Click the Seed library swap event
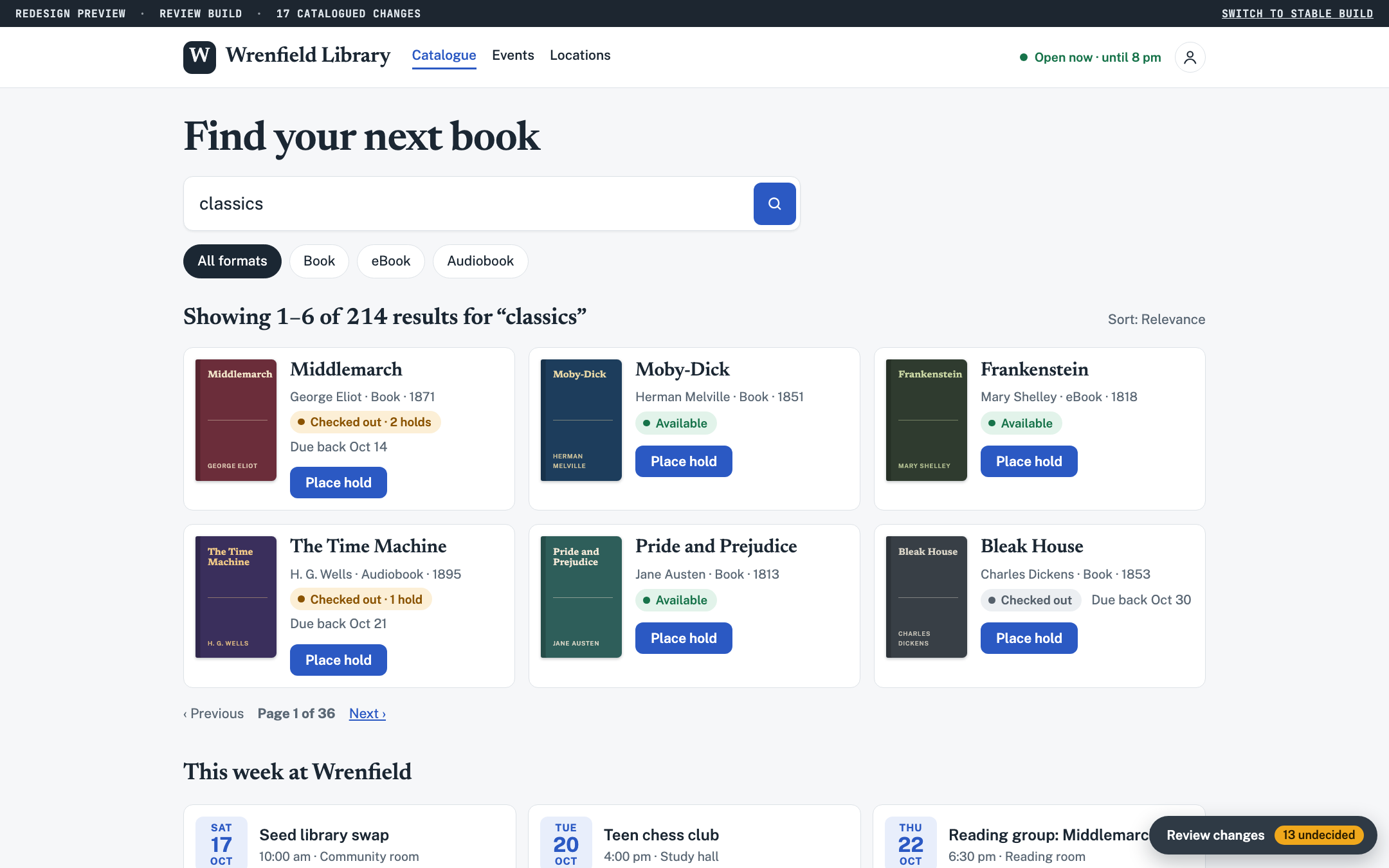This screenshot has width=1389, height=868. [350, 836]
